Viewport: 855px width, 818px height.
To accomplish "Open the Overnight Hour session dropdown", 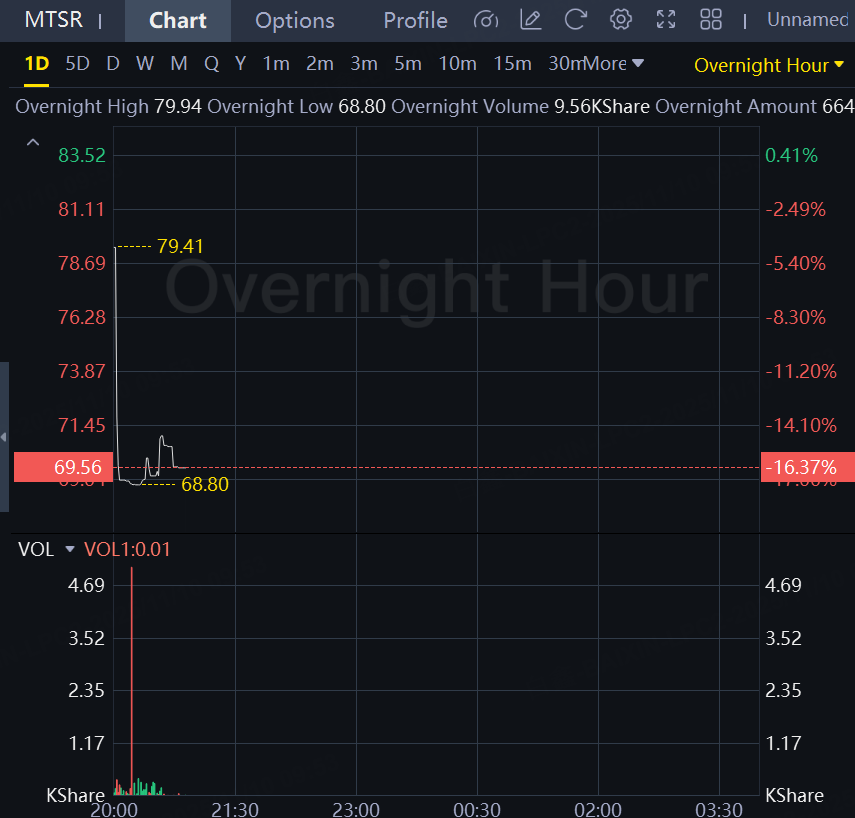I will 769,65.
